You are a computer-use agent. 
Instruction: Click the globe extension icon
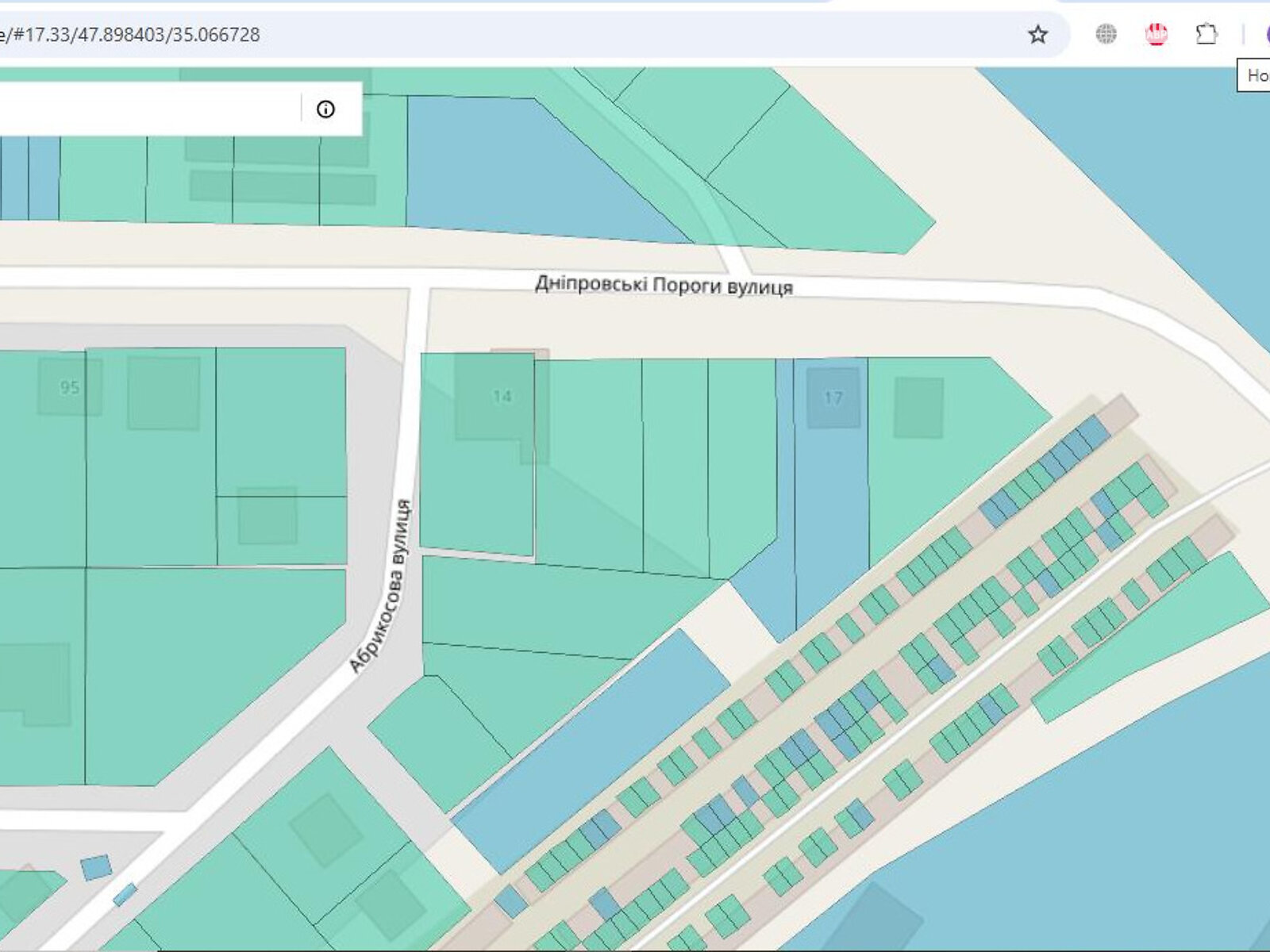point(1106,34)
